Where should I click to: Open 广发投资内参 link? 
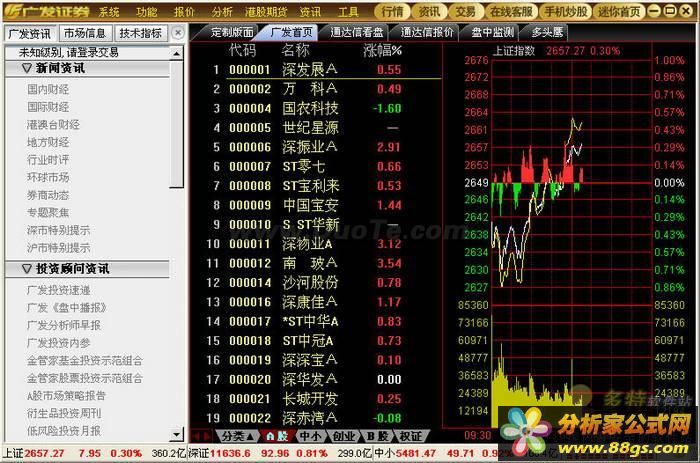pyautogui.click(x=58, y=343)
